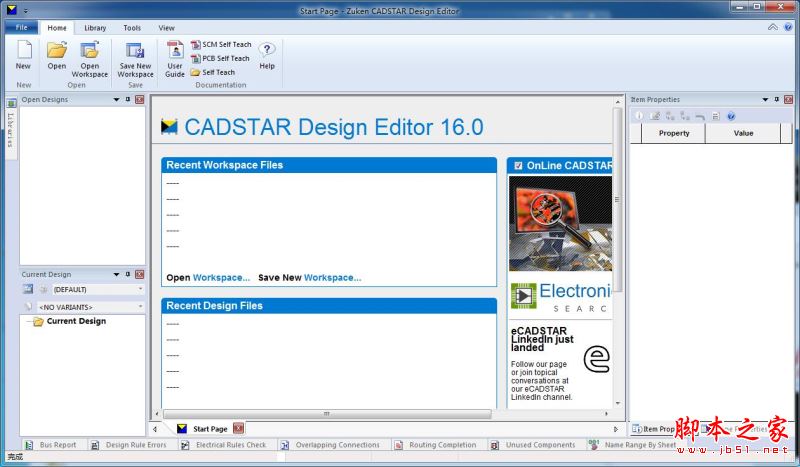Image resolution: width=800 pixels, height=467 pixels.
Task: Collapse the ribbon with the chevron
Action: (x=773, y=28)
